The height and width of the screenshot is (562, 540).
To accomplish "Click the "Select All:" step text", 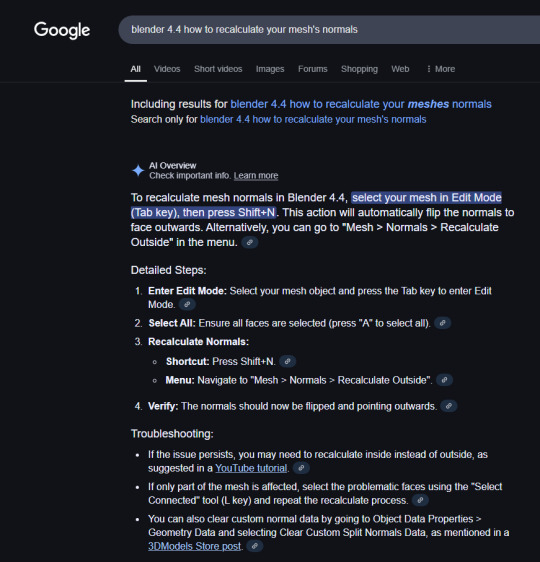I will tap(172, 323).
